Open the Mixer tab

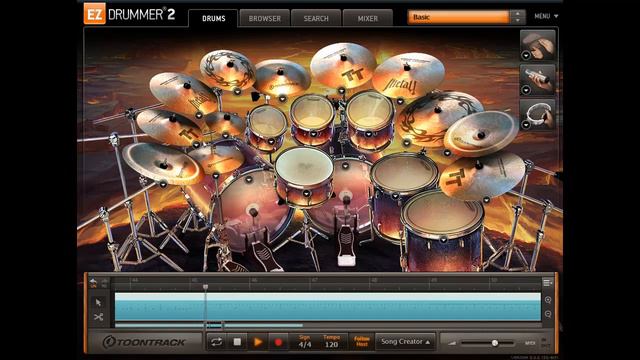point(368,18)
